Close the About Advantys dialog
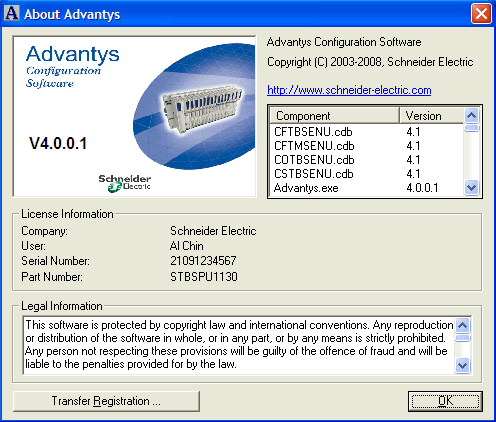The height and width of the screenshot is (422, 496). 481,14
